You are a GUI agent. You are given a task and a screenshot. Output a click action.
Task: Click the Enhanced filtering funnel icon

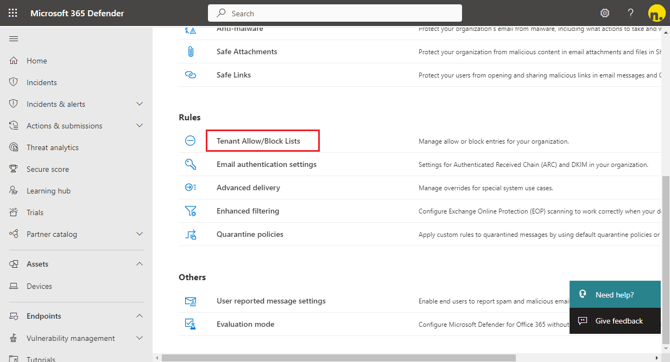tap(191, 211)
